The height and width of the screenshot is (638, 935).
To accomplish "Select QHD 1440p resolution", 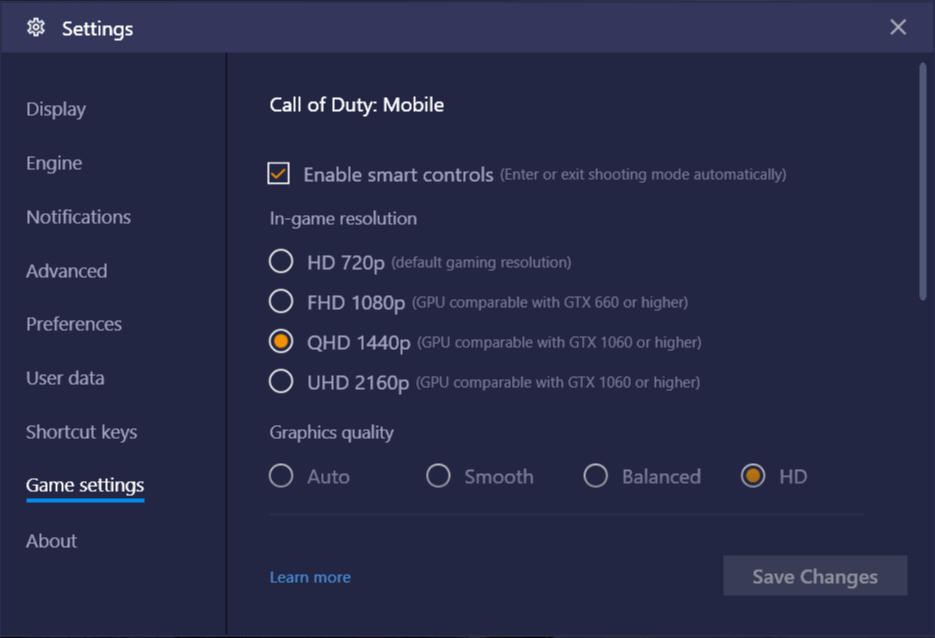I will click(280, 341).
